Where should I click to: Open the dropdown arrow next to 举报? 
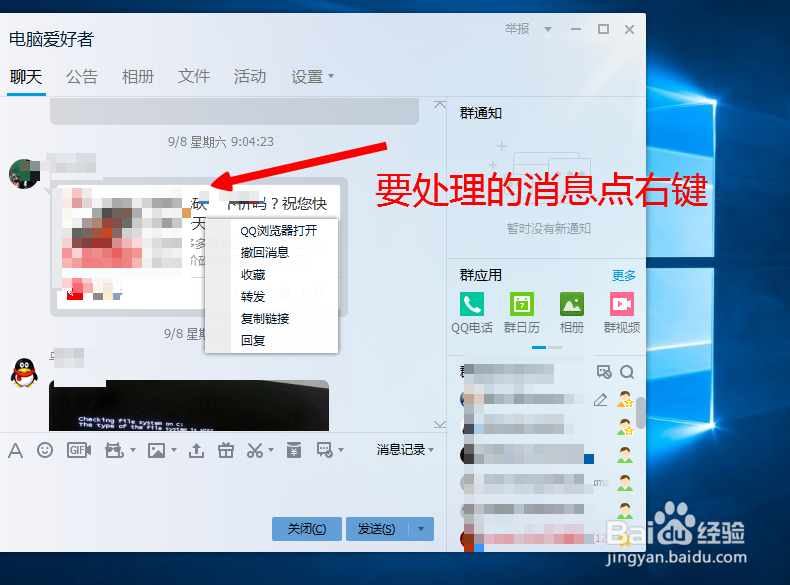click(548, 29)
